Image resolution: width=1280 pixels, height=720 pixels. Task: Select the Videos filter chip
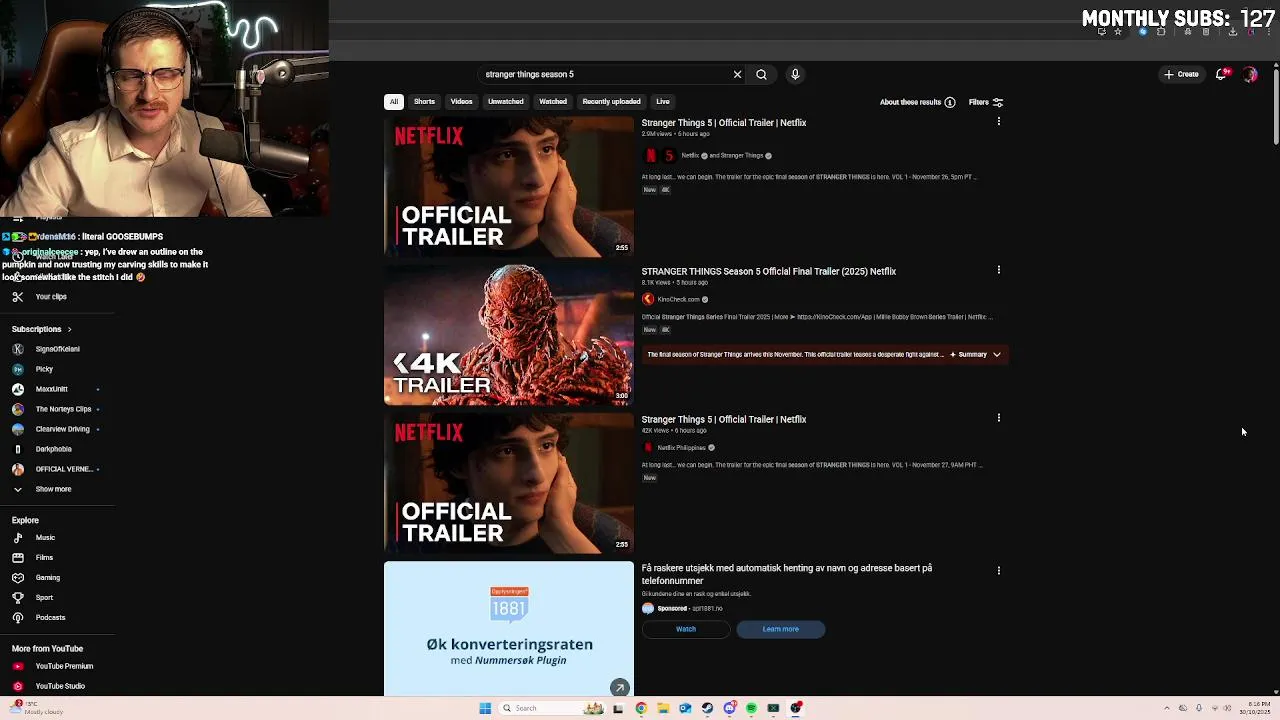461,101
